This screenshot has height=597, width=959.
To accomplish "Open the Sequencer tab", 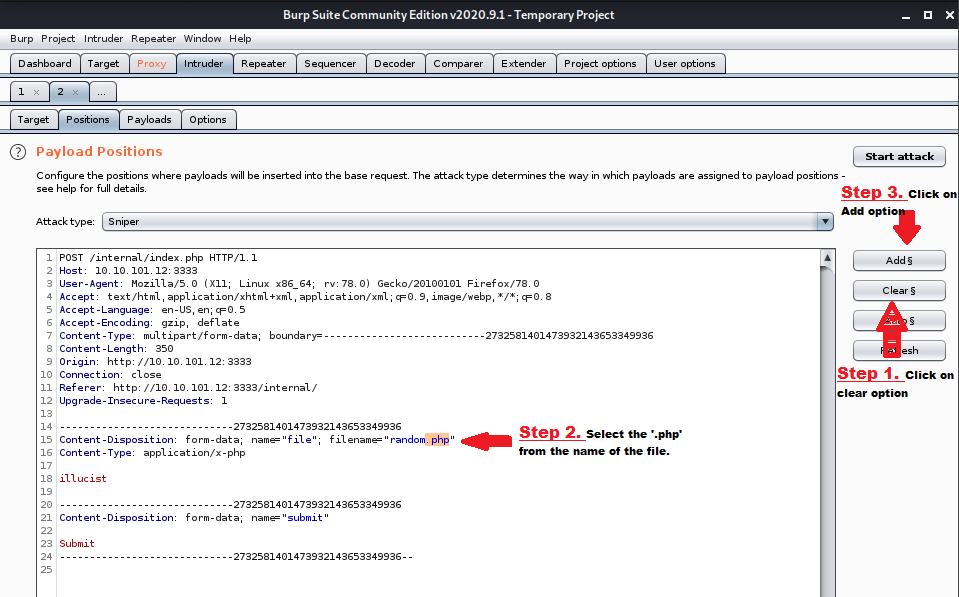I will pyautogui.click(x=330, y=64).
